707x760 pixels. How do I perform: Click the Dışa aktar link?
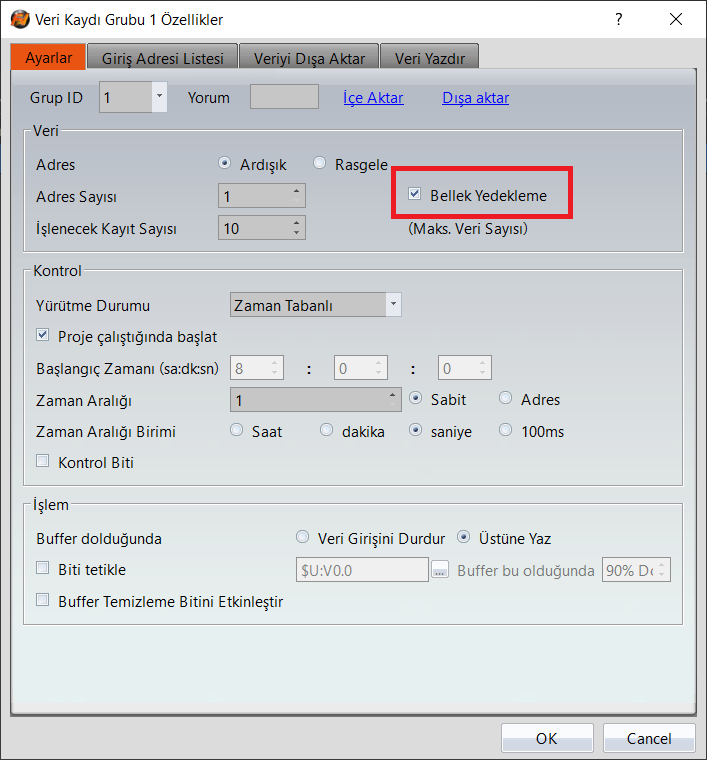click(x=475, y=98)
